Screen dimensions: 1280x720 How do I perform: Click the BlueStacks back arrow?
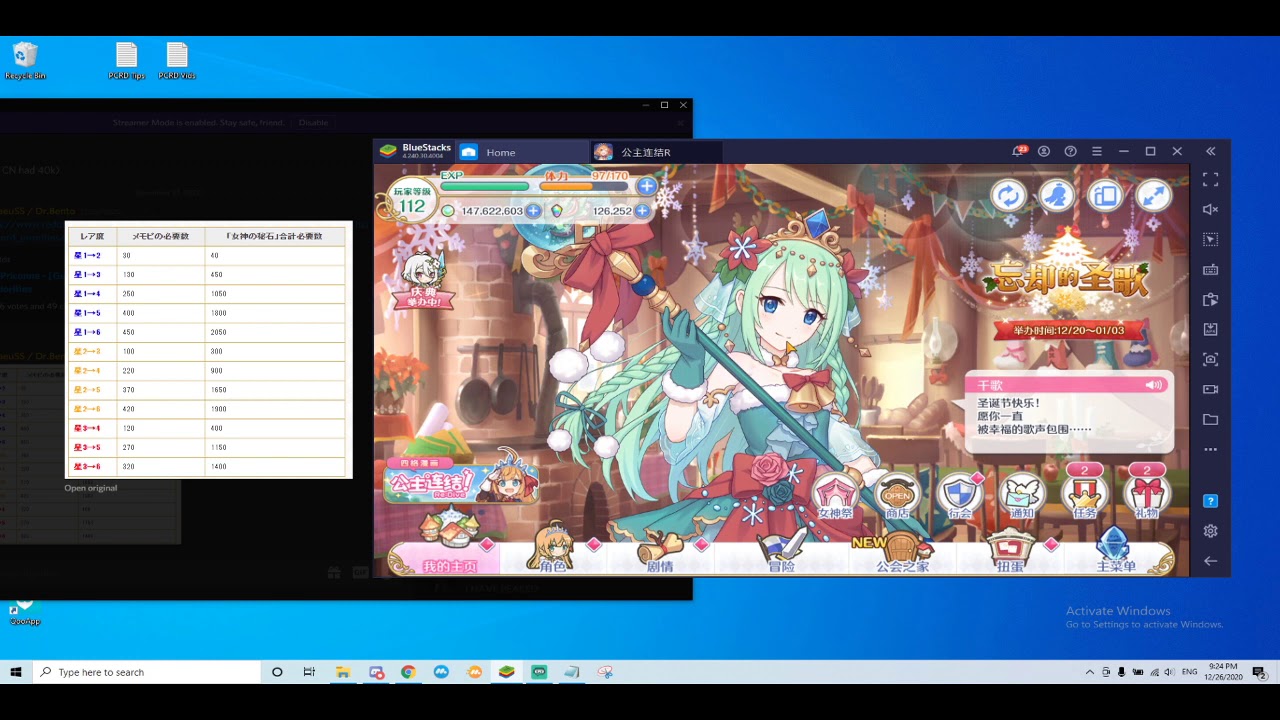click(x=1210, y=561)
